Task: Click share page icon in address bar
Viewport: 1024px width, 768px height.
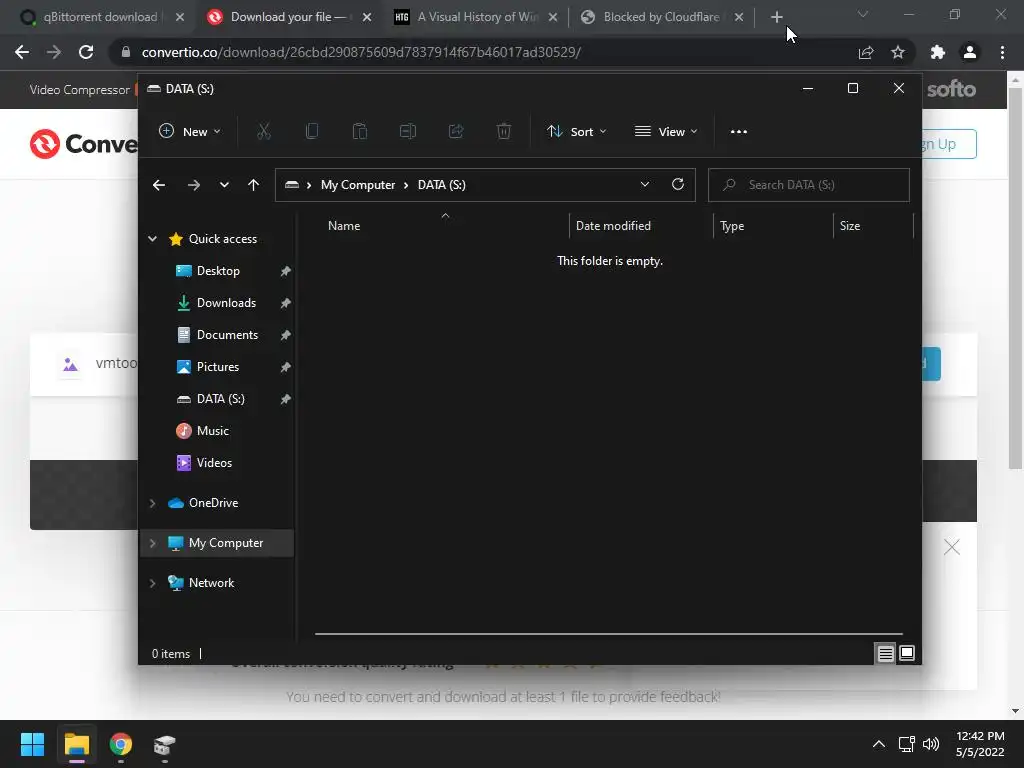Action: coord(866,52)
